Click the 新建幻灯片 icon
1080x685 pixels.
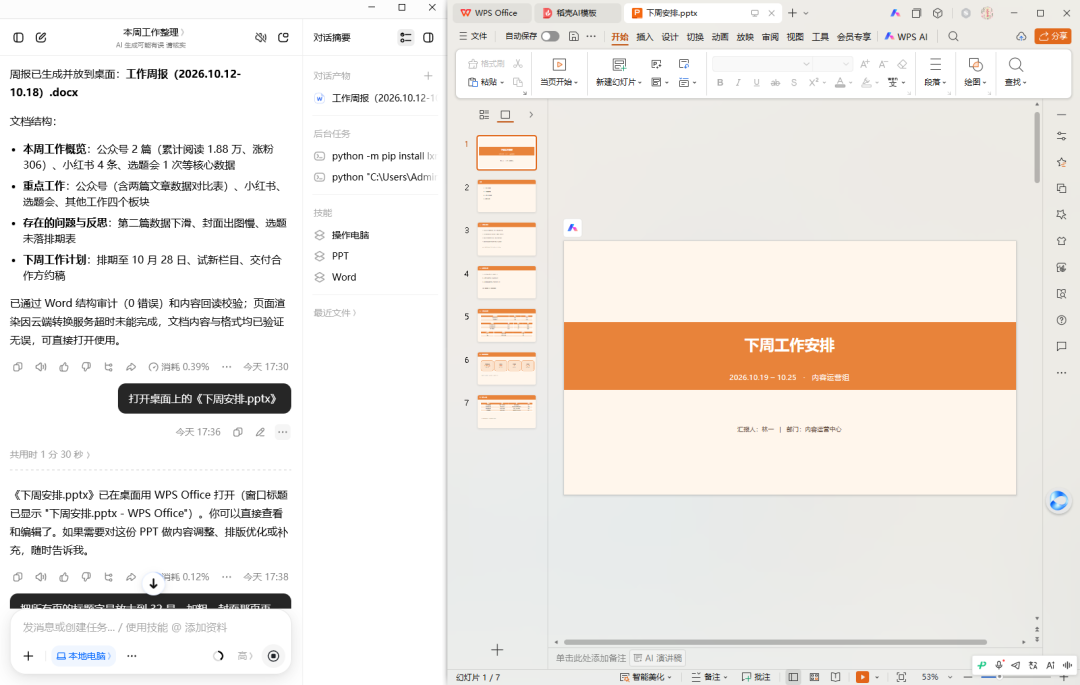point(619,65)
